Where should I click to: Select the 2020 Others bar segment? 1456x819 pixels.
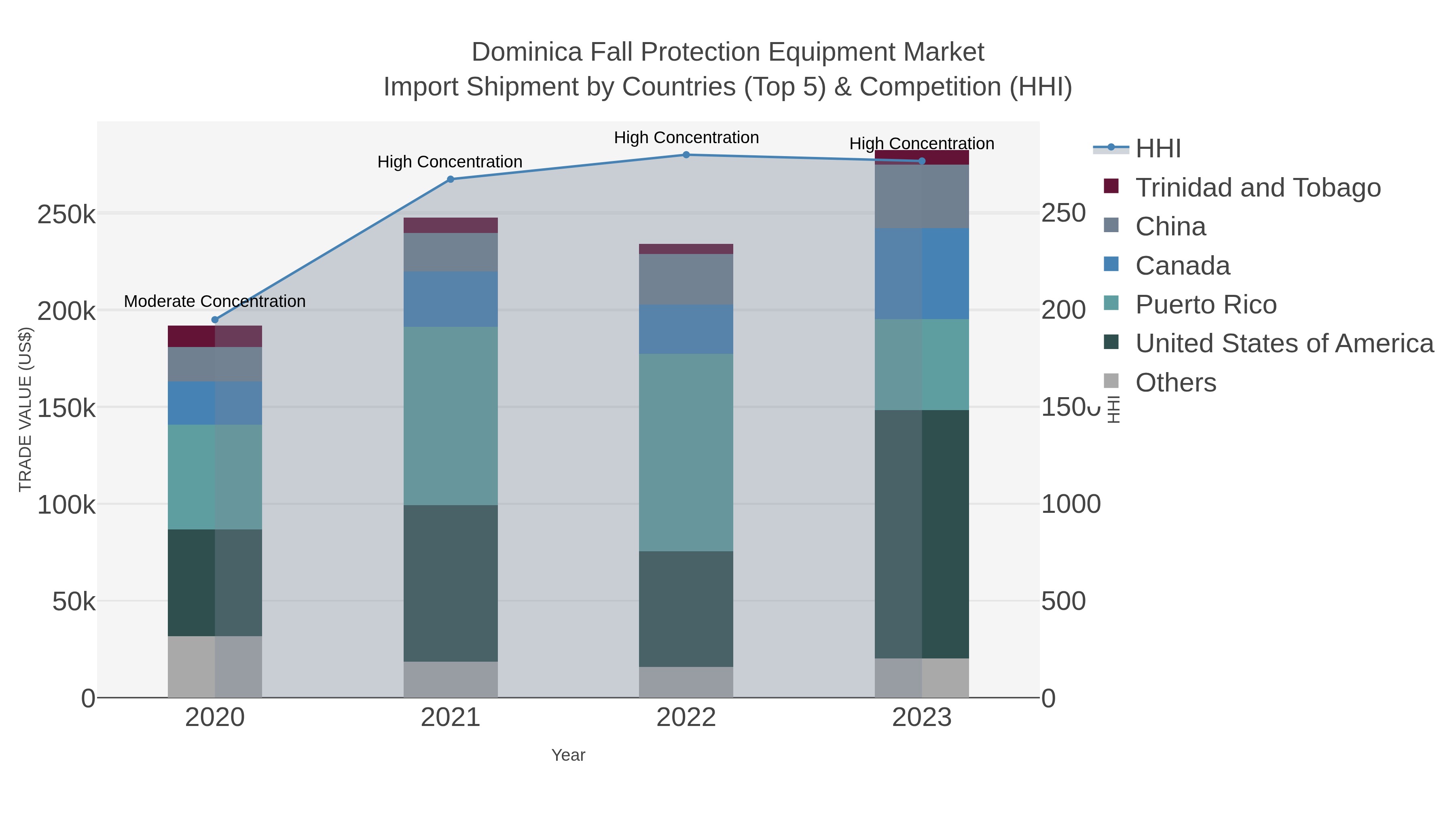[215, 667]
